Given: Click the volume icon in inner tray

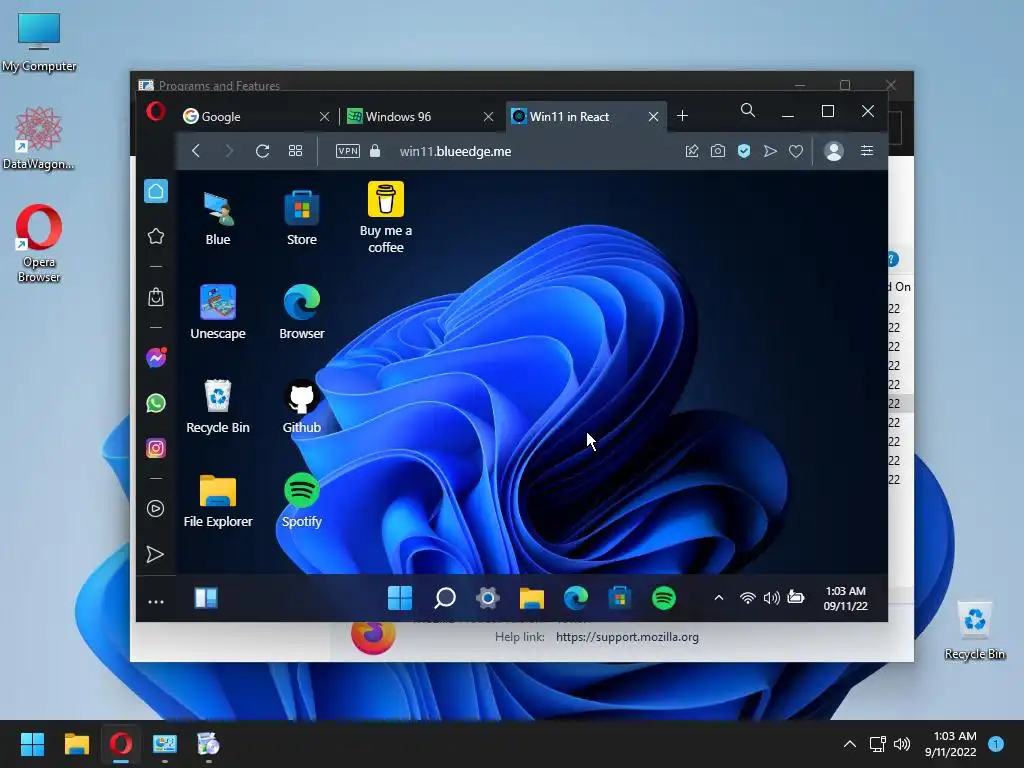Looking at the screenshot, I should tap(772, 598).
